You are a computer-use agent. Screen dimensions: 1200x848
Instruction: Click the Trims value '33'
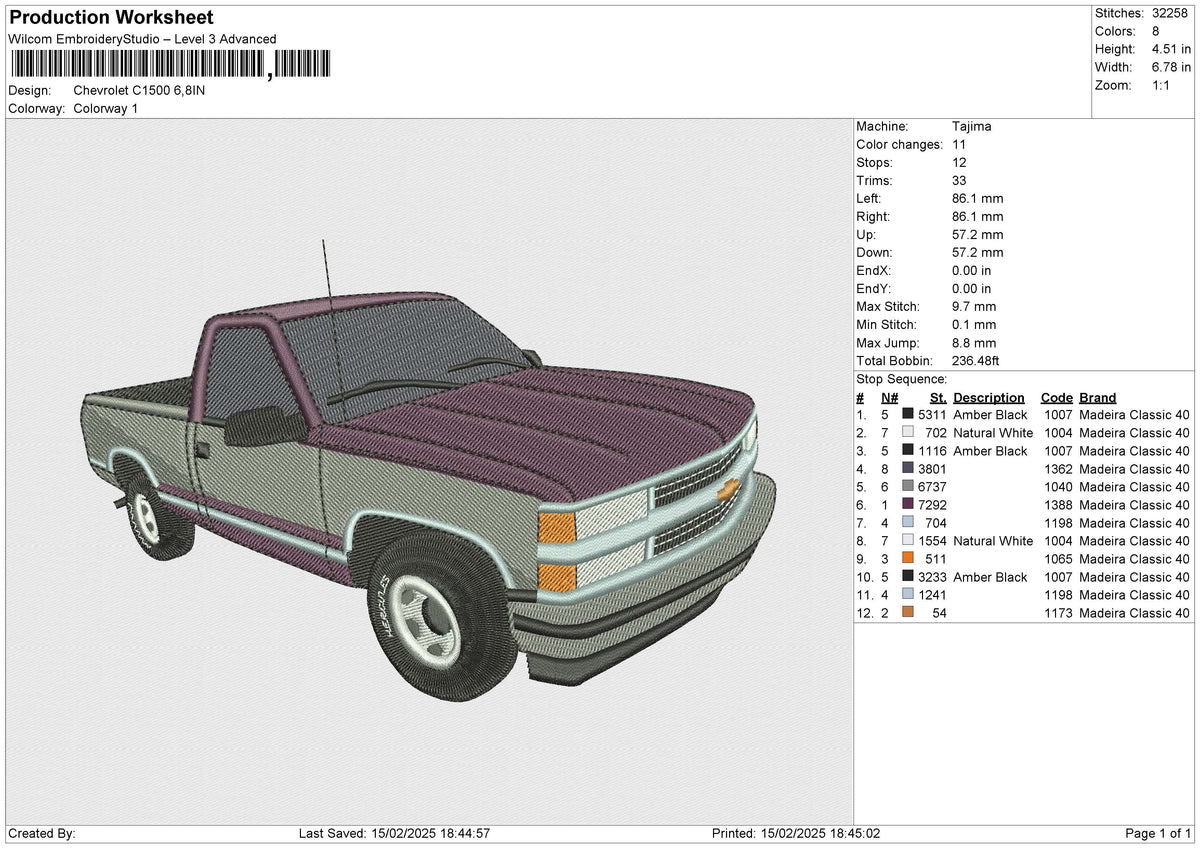(961, 181)
